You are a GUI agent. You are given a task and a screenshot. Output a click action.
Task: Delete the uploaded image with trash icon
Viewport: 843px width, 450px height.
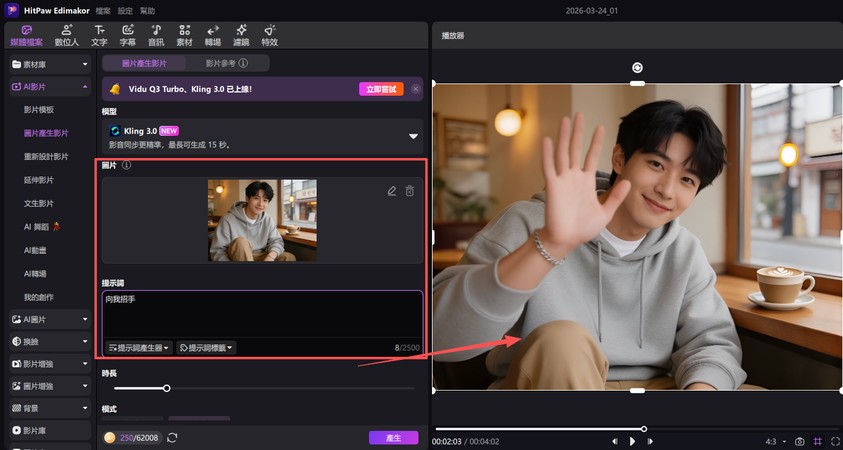point(410,191)
